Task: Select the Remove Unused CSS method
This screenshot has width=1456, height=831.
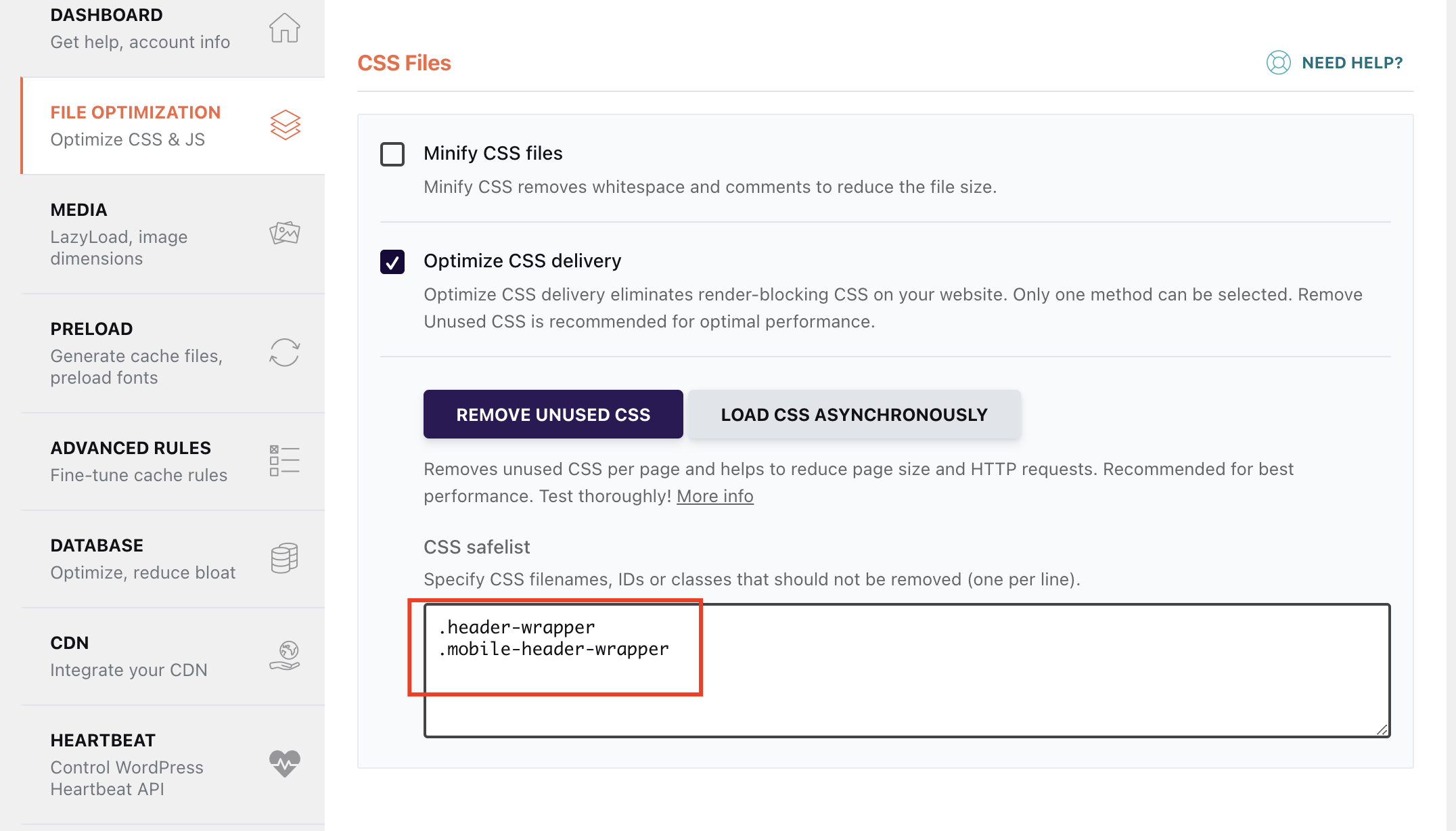Action: 553,414
